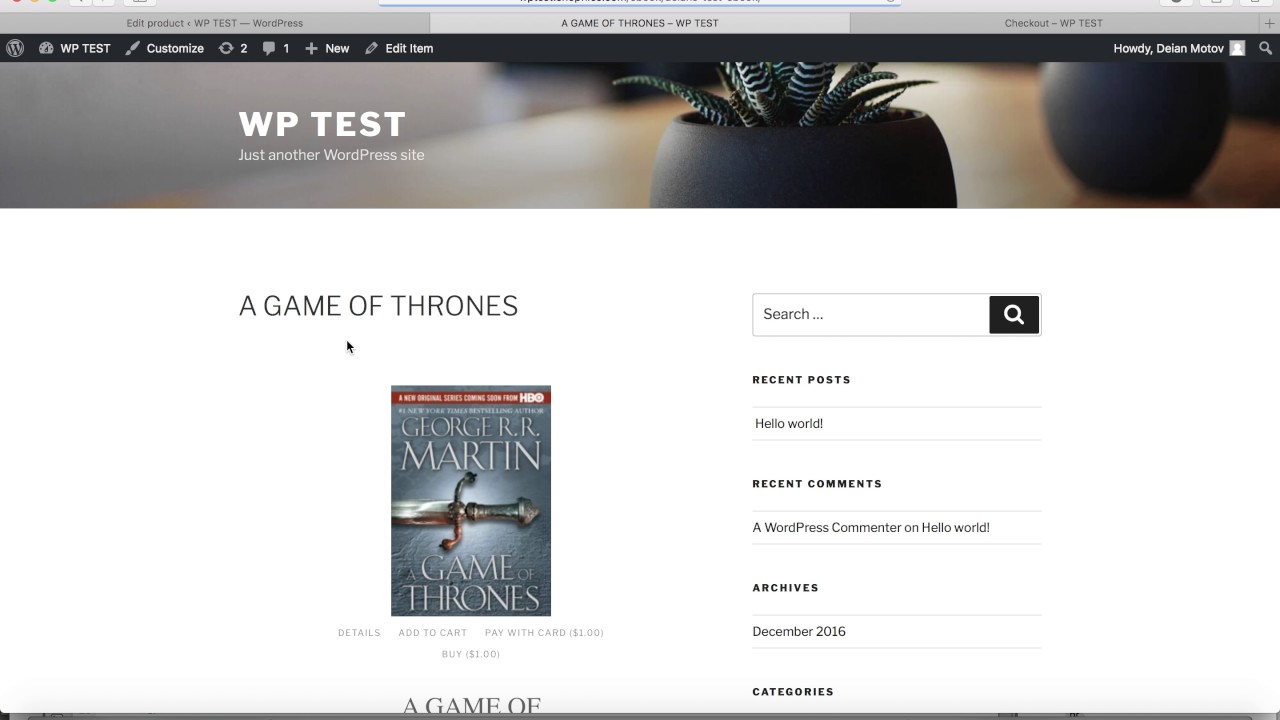The image size is (1280, 720).
Task: Click BUY ($1.00) link
Action: click(471, 654)
